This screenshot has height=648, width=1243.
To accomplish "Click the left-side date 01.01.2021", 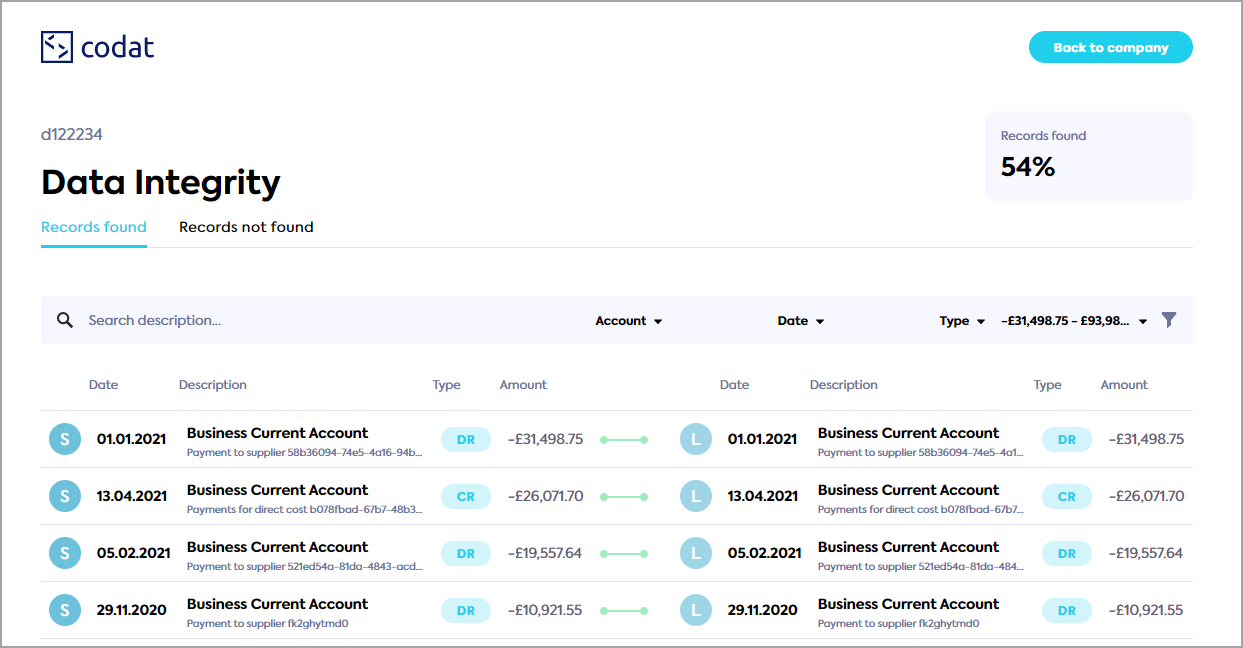I will [x=132, y=440].
